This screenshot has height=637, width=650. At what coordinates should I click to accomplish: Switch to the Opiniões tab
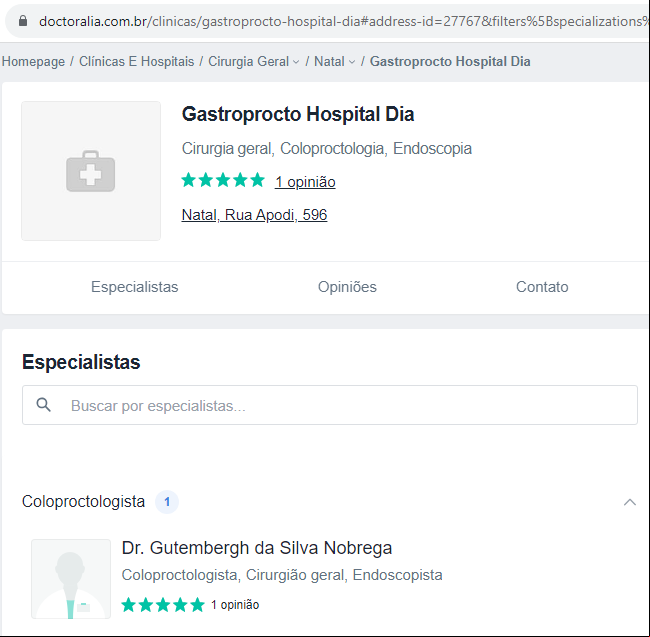[347, 287]
